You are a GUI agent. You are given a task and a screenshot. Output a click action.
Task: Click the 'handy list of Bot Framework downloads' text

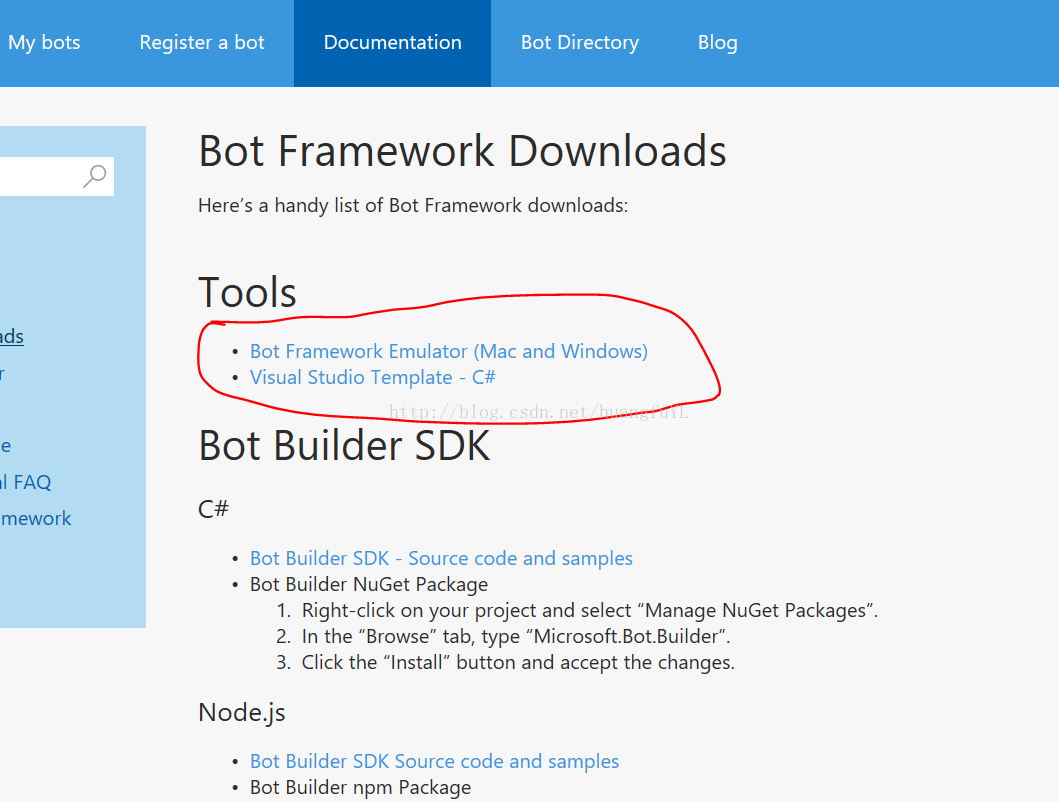point(413,205)
